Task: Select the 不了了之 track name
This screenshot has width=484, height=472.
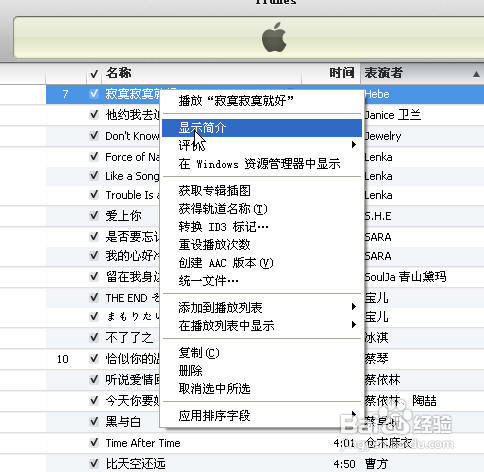Action: [x=129, y=338]
